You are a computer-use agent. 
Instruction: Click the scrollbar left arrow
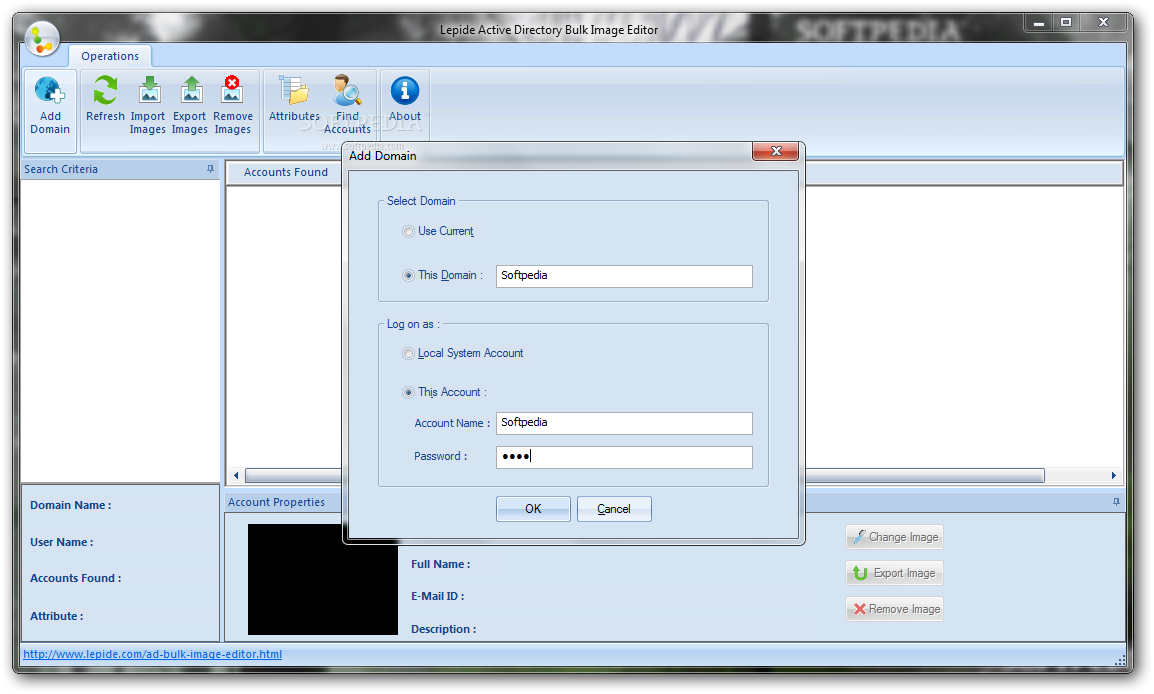[236, 476]
